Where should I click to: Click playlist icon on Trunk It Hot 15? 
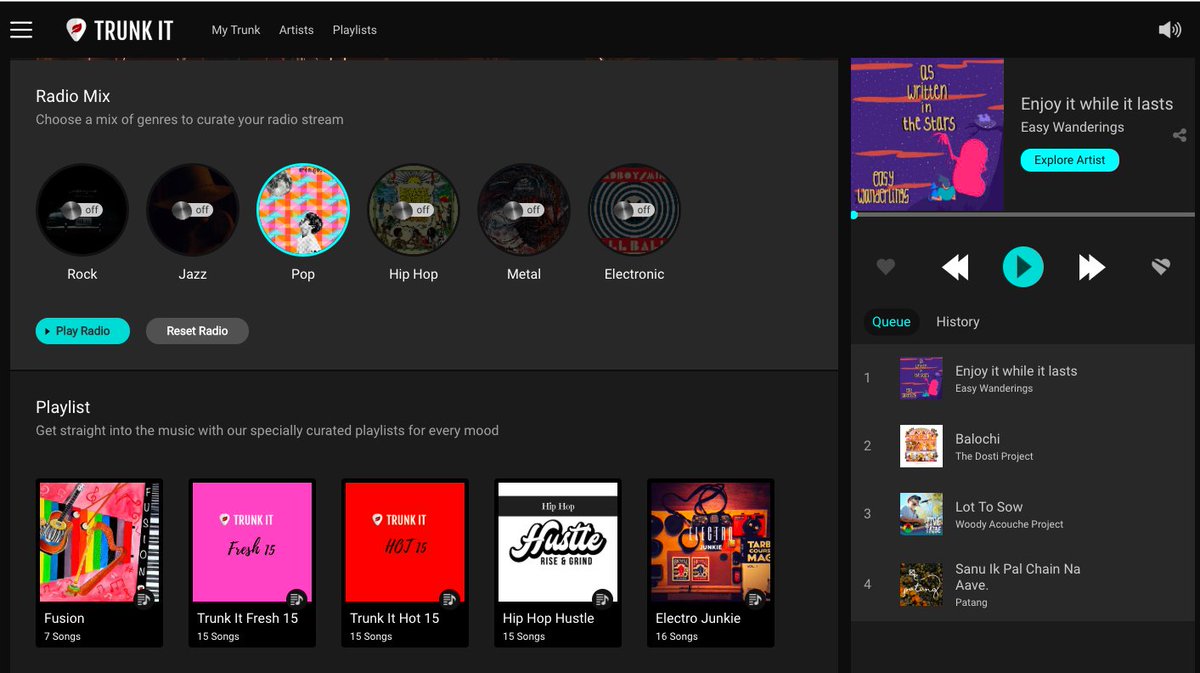coord(449,599)
